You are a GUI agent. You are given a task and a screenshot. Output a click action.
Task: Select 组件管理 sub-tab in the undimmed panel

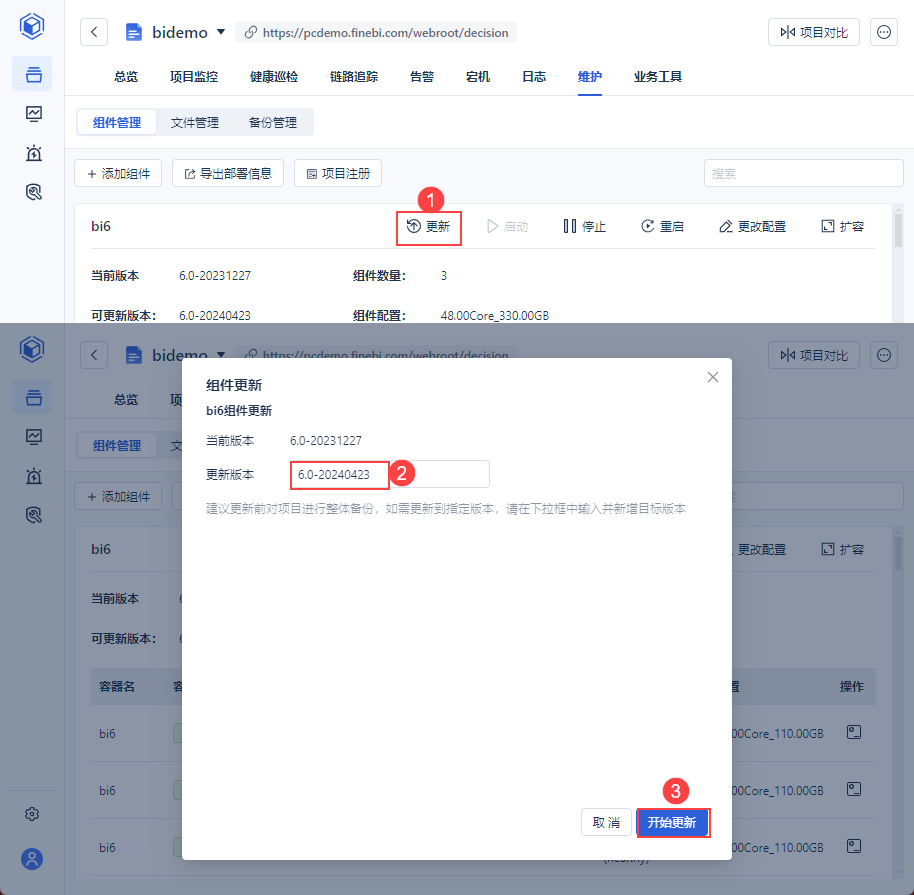tap(117, 122)
